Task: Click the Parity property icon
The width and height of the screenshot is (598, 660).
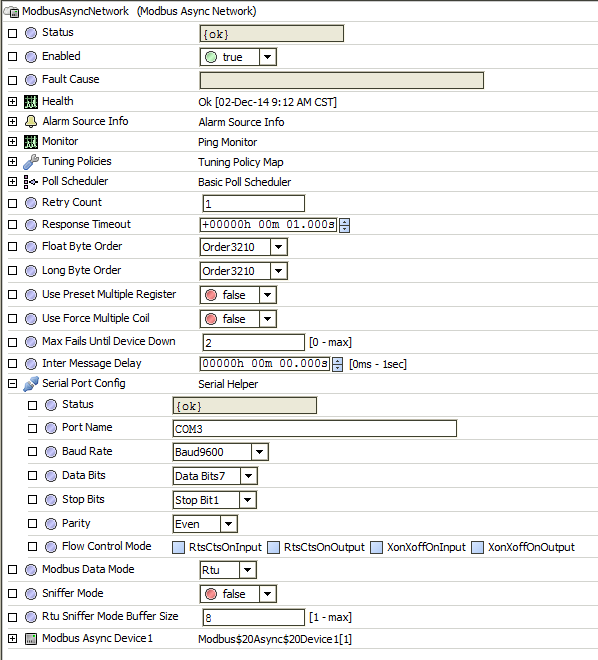Action: click(51, 524)
